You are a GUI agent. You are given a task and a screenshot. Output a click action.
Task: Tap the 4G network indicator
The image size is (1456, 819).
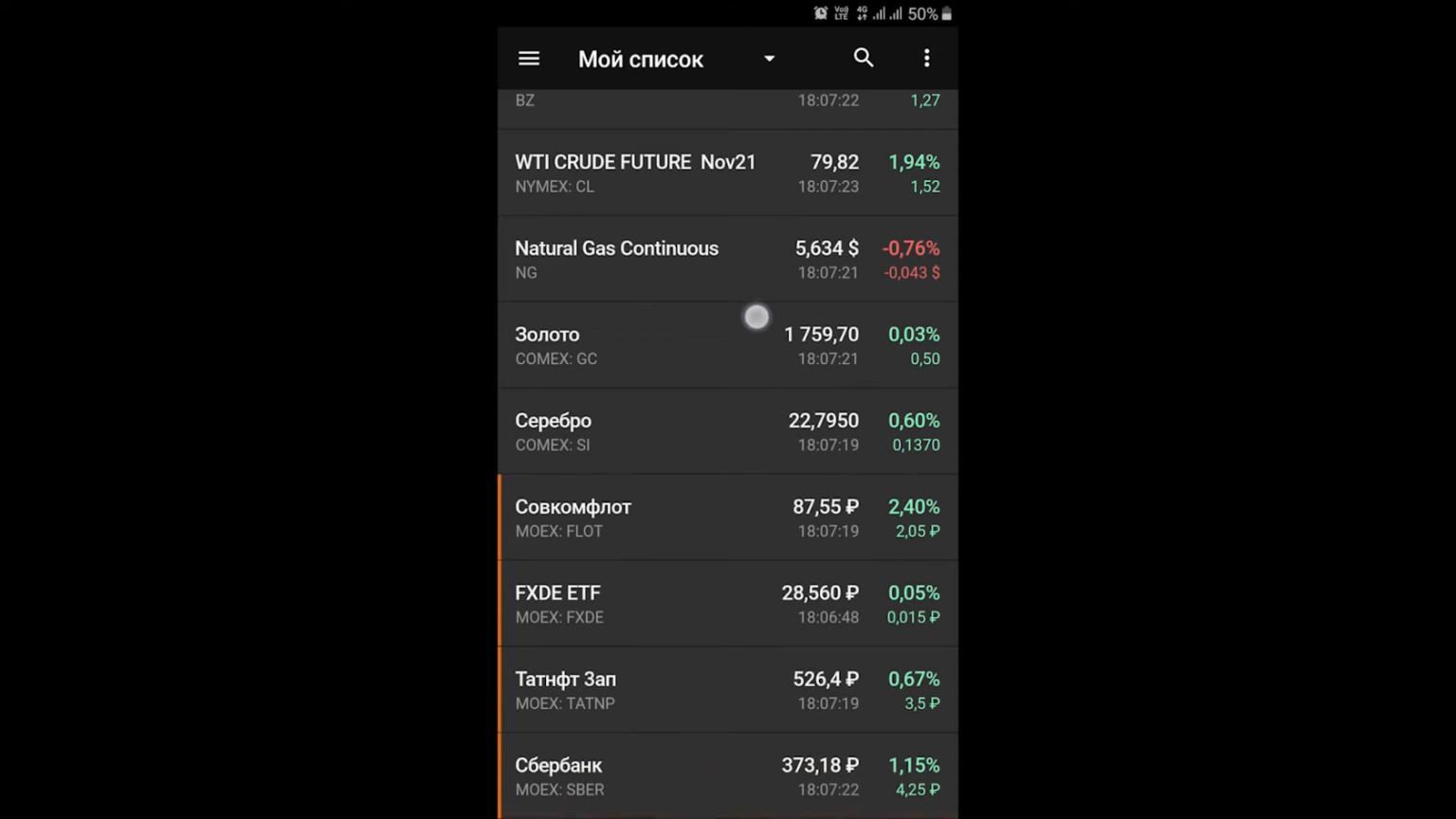point(863,13)
